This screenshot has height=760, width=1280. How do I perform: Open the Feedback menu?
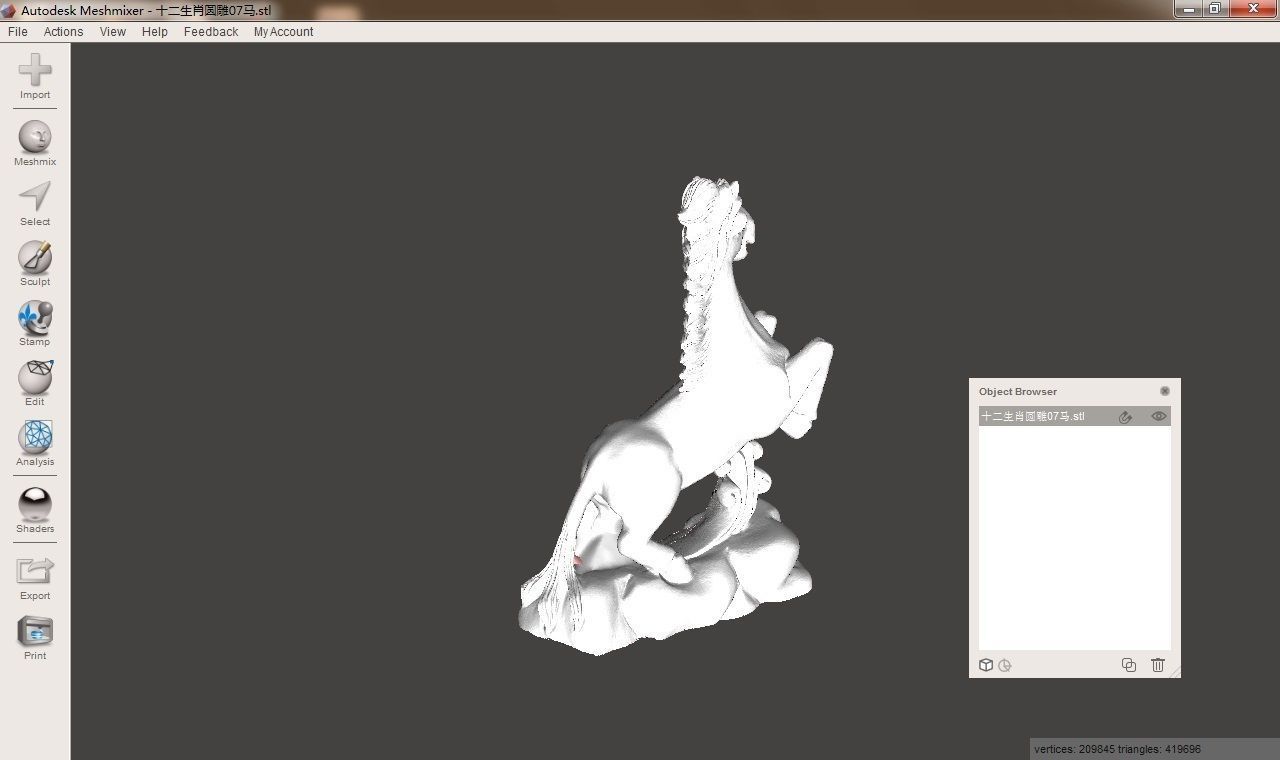tap(211, 32)
